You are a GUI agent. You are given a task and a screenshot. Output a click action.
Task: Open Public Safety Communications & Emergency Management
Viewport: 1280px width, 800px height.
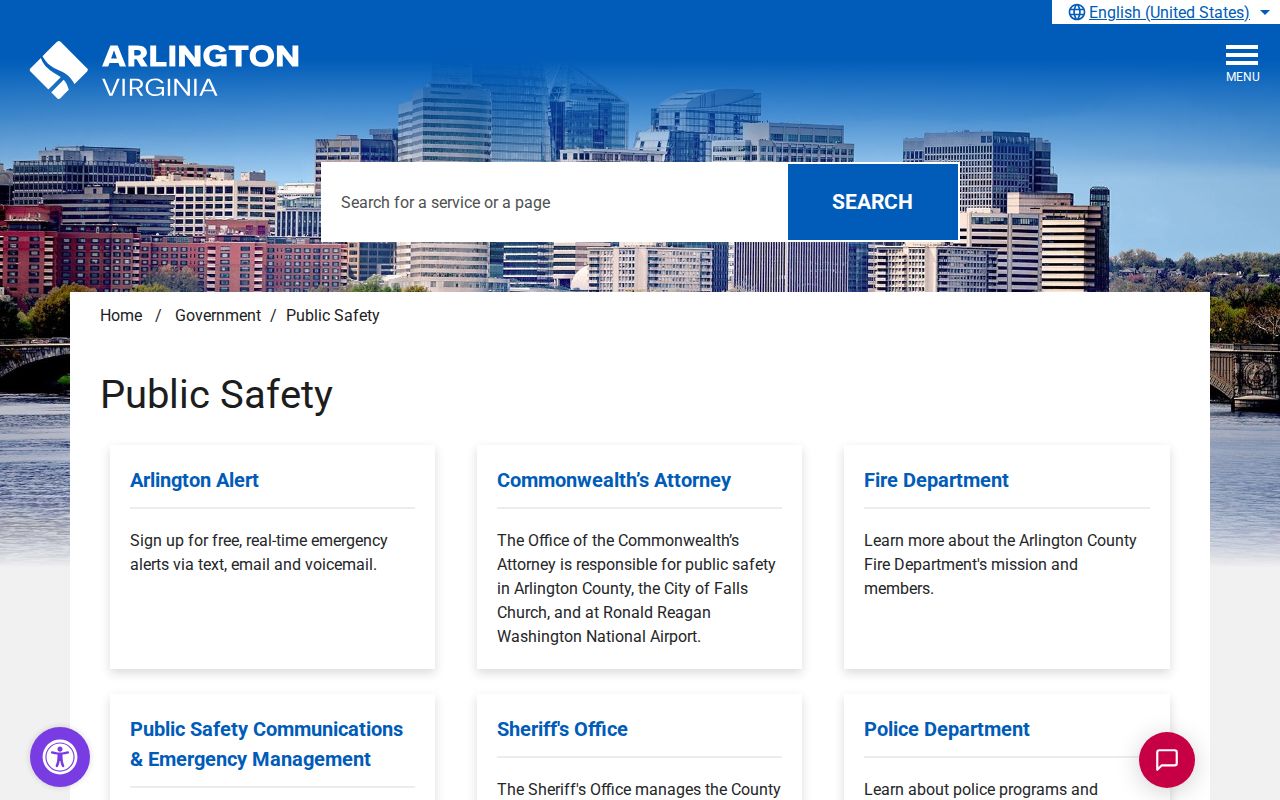click(266, 744)
